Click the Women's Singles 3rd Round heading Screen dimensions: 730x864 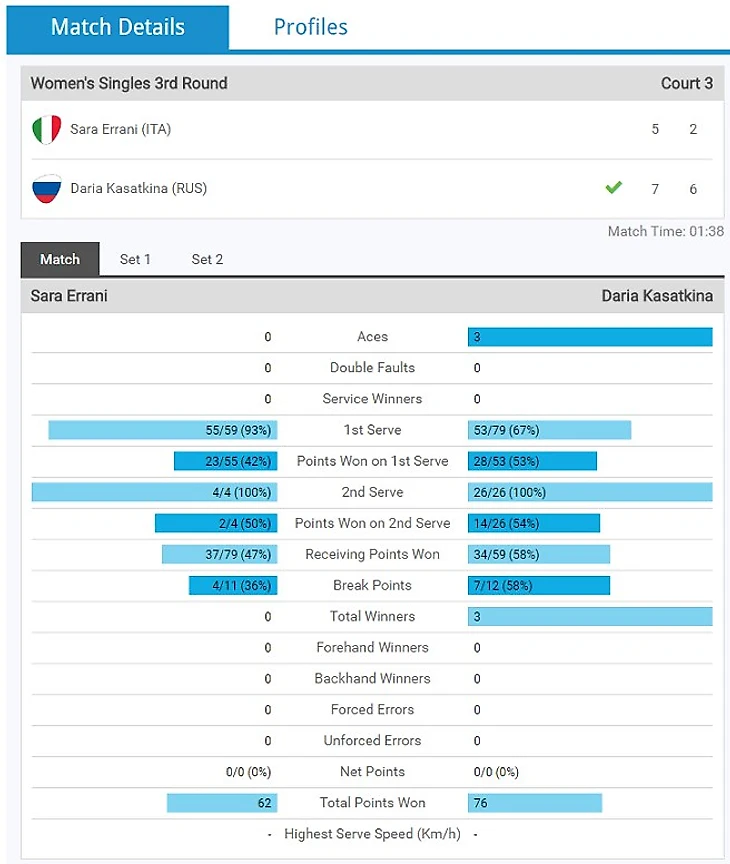tap(129, 84)
